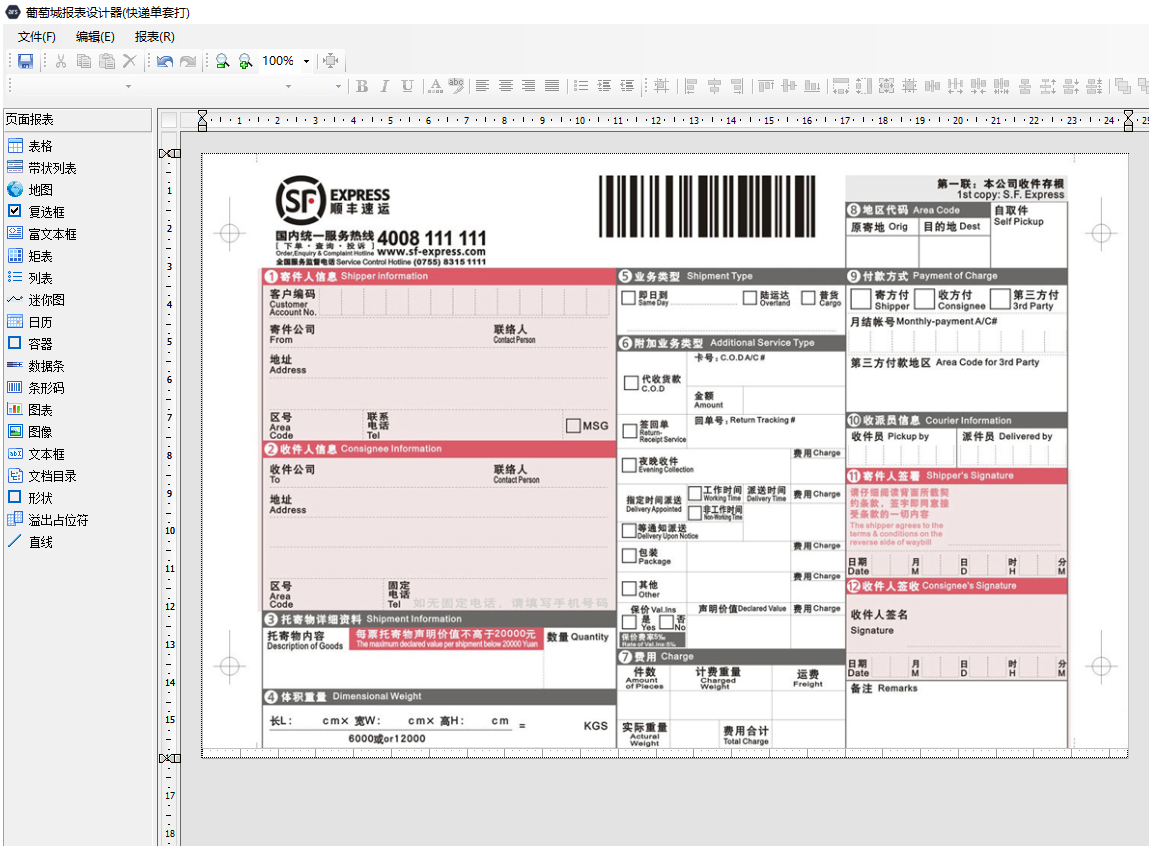Select the 日历 calendar tool
This screenshot has width=1152, height=849.
pyautogui.click(x=30, y=322)
